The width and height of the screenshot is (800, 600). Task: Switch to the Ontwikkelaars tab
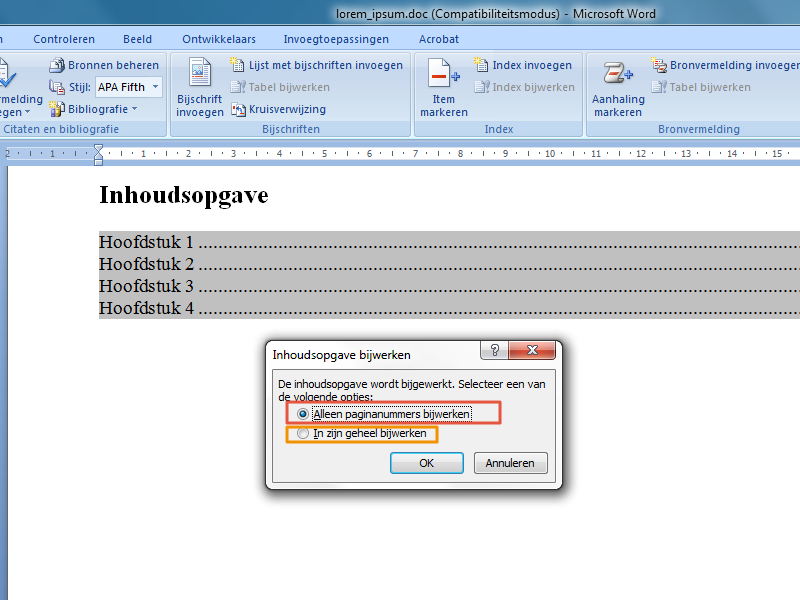tap(219, 39)
